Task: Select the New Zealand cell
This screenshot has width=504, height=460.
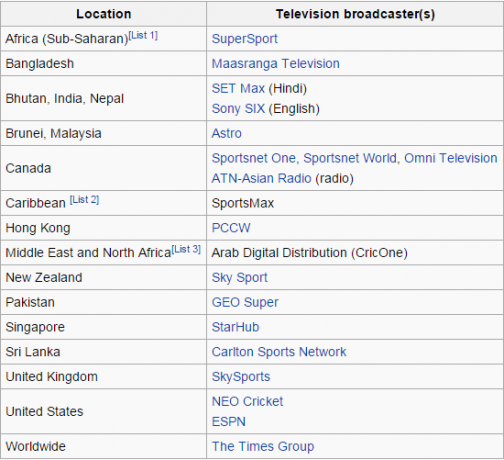Action: pos(104,278)
